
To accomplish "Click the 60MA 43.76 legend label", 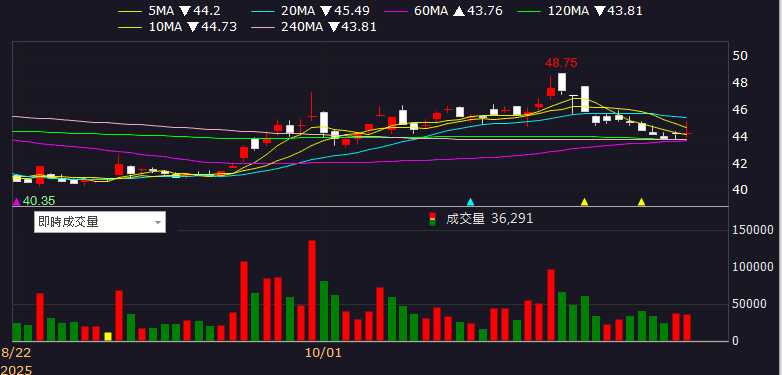I will pos(458,10).
